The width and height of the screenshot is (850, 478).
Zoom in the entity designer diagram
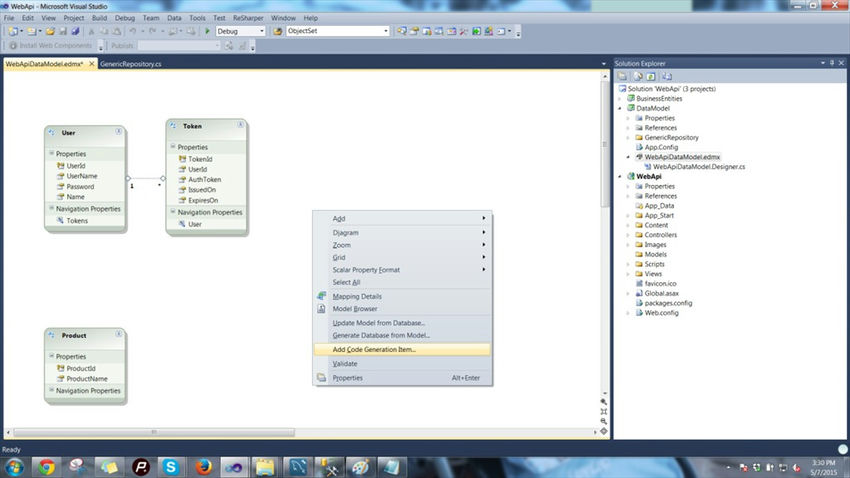click(603, 402)
